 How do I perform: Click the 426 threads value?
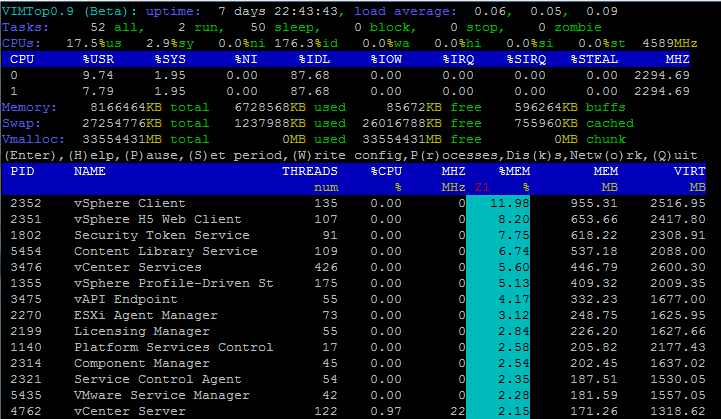coord(326,267)
